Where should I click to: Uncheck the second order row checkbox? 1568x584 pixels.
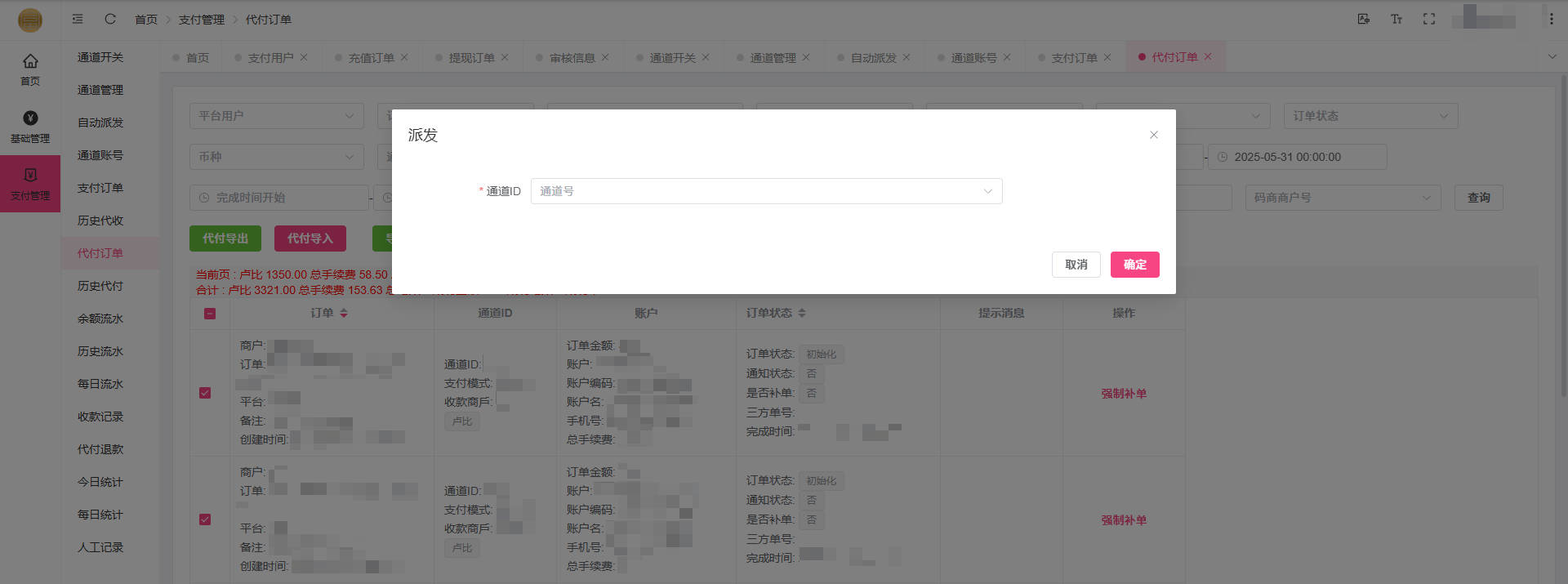[x=205, y=519]
